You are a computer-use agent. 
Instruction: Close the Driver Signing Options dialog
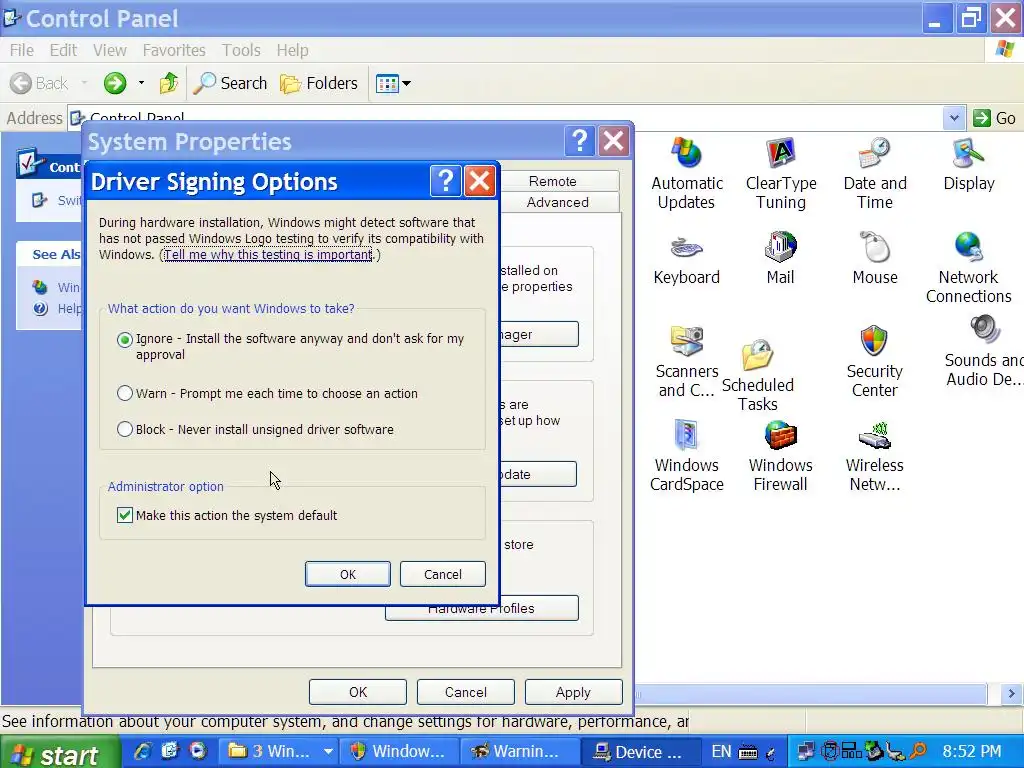click(480, 181)
